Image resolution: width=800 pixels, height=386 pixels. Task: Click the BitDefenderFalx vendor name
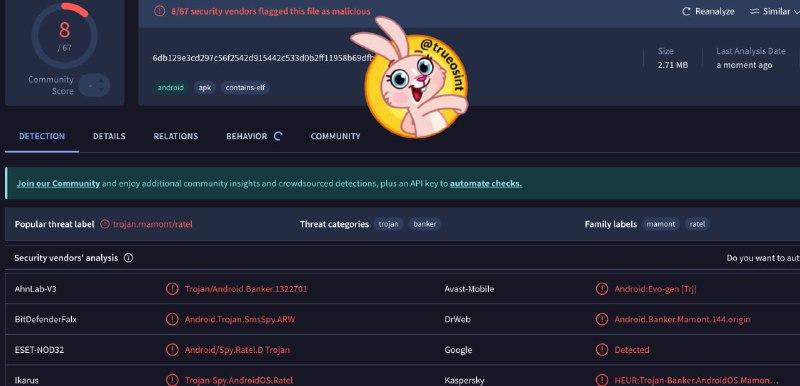pyautogui.click(x=46, y=320)
